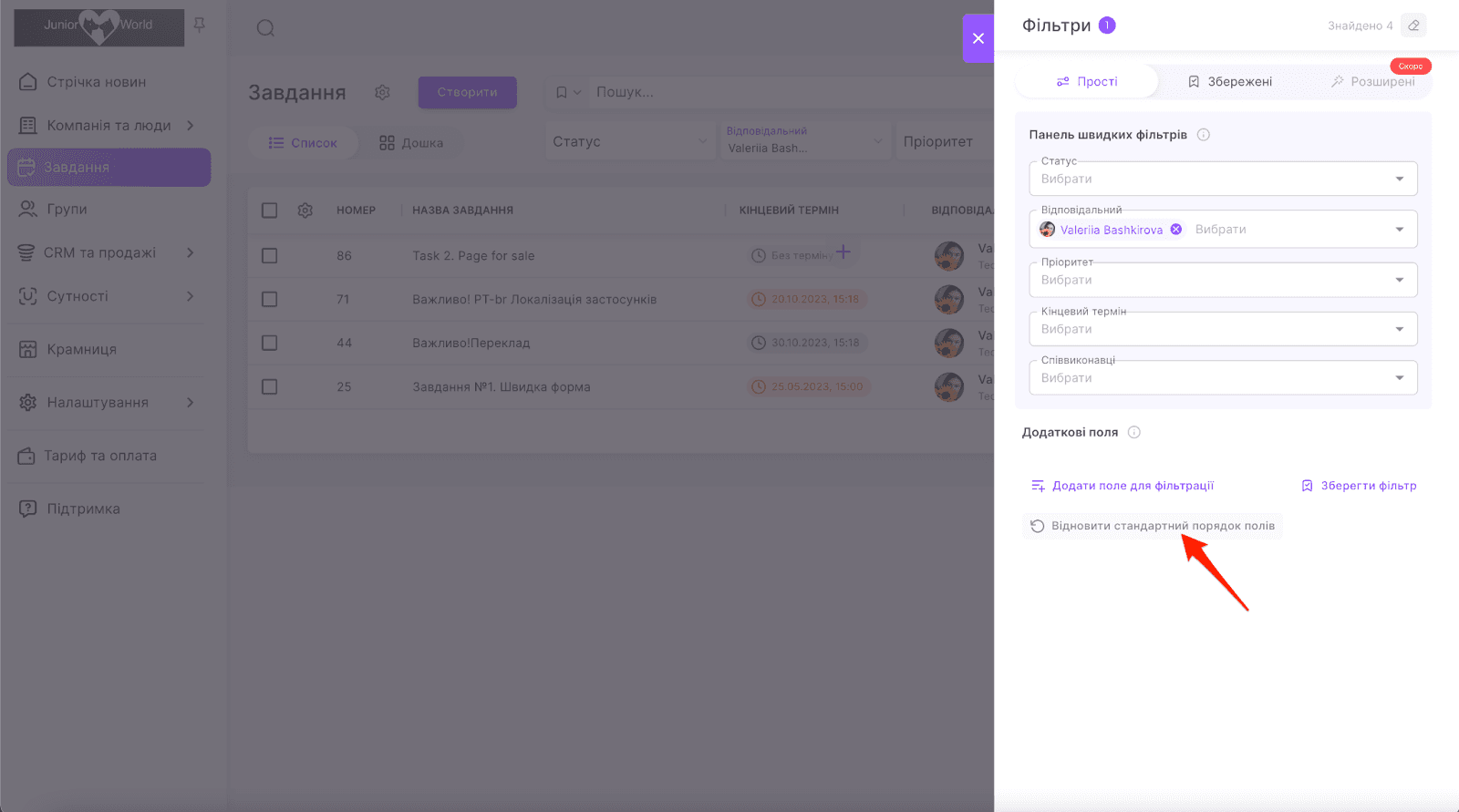
Task: Click Додати поле для фільтрації
Action: 1123,486
